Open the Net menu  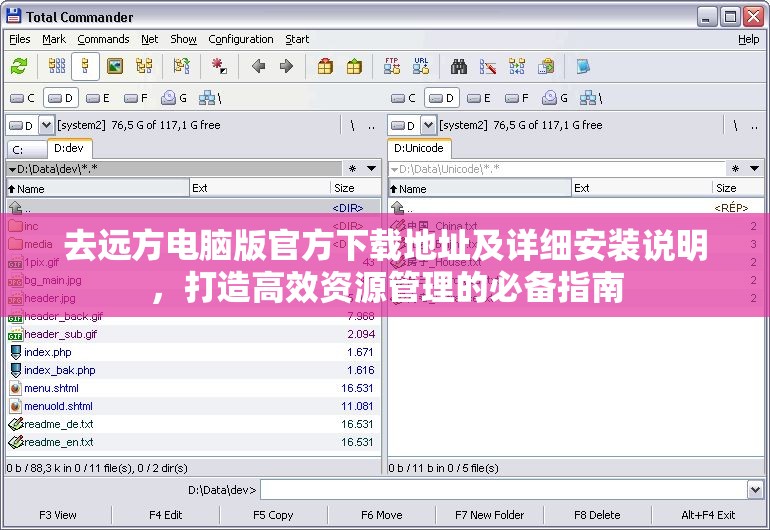(149, 39)
